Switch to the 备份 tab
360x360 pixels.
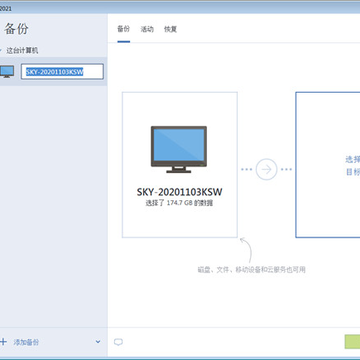click(x=123, y=29)
